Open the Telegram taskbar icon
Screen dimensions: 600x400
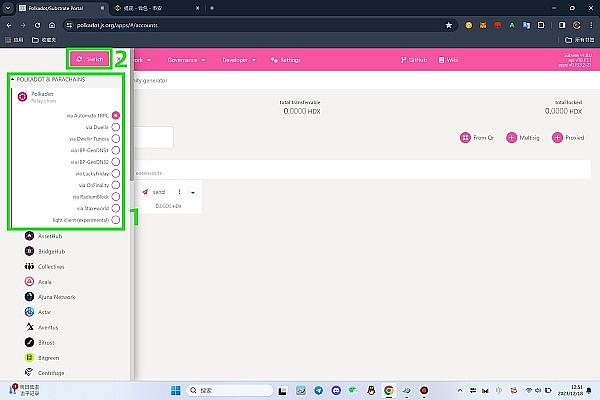318,390
